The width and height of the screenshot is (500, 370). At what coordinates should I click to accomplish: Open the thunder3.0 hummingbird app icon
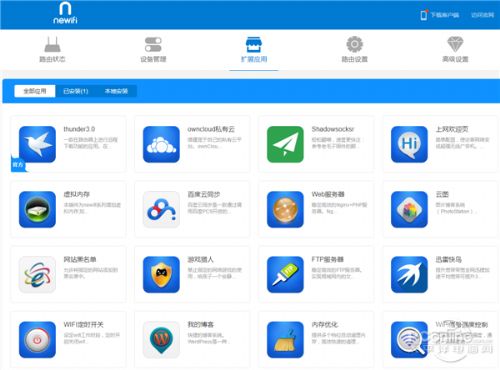click(37, 144)
